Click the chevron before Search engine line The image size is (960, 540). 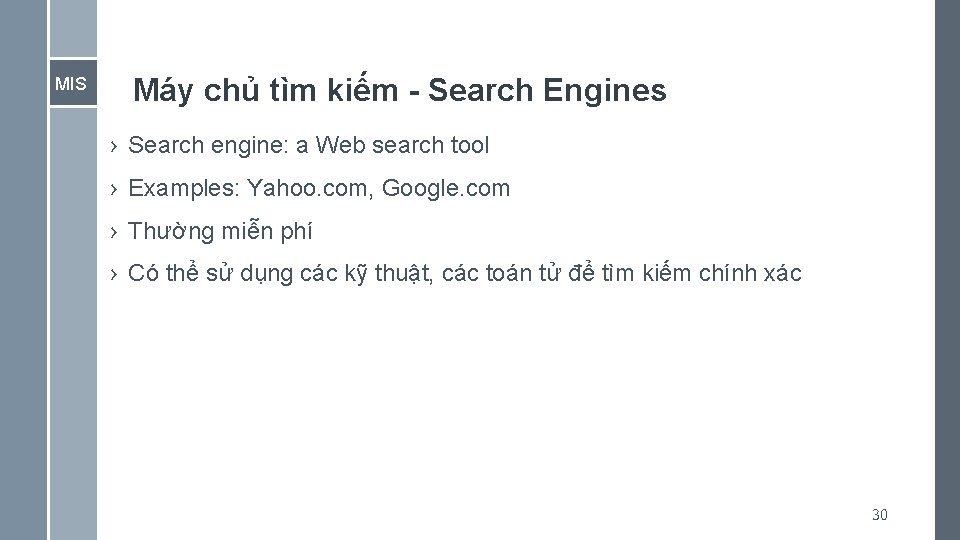(x=115, y=146)
